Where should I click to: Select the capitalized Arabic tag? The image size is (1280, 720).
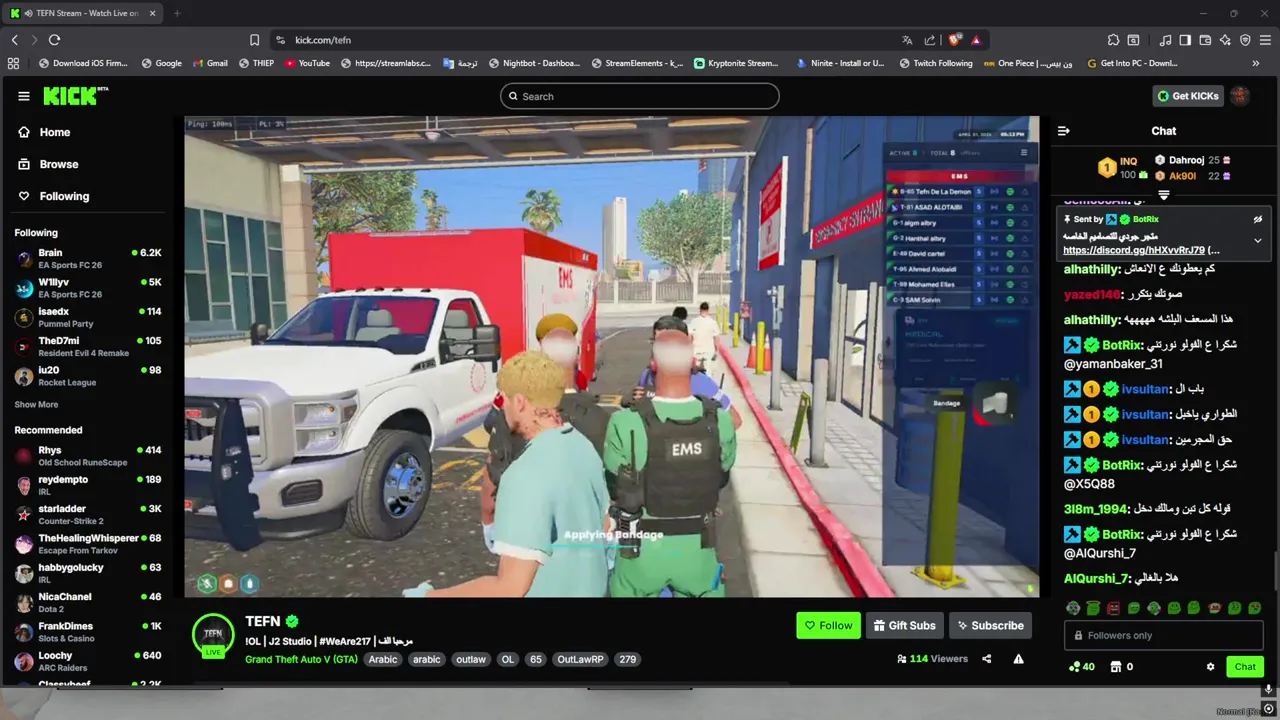(x=383, y=660)
